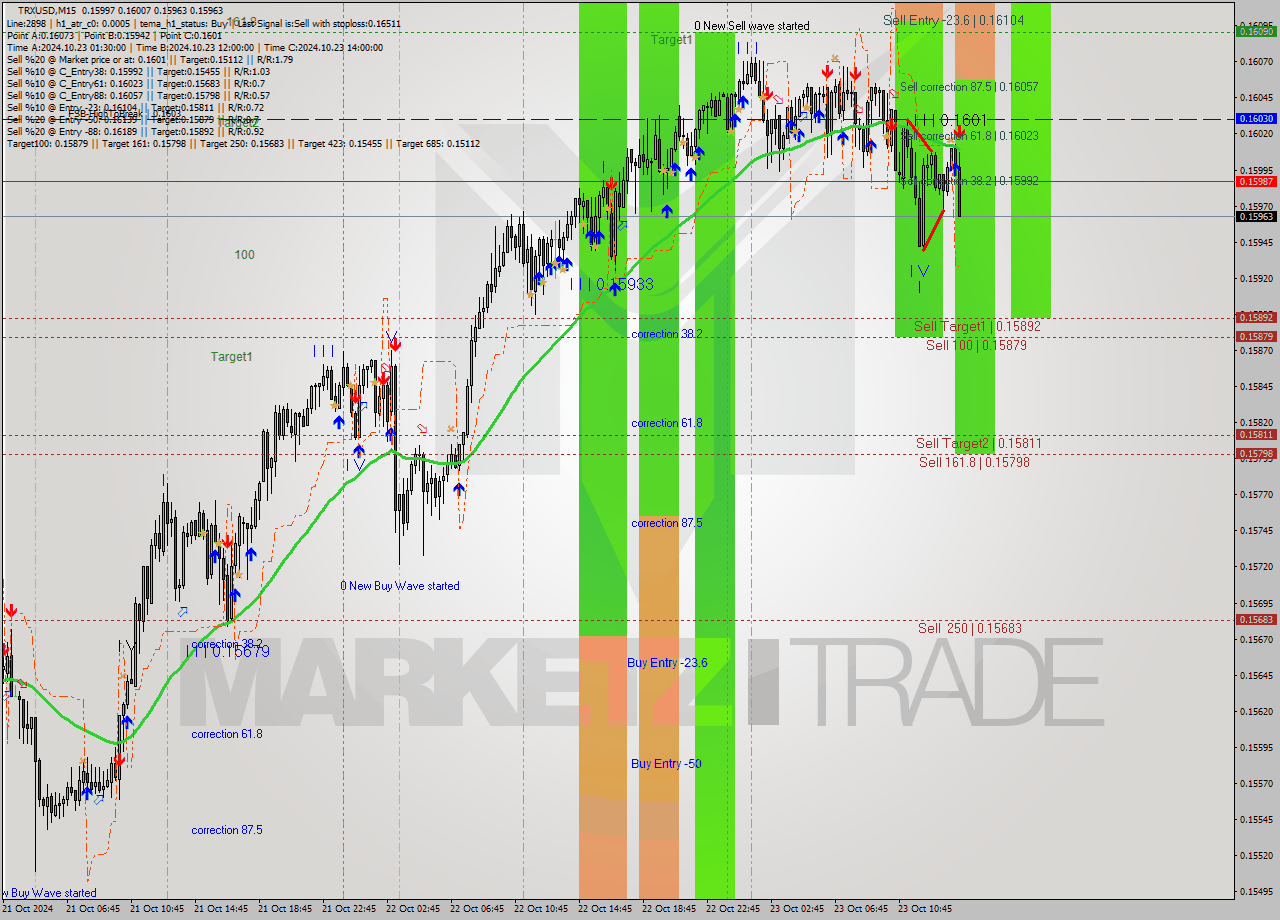Click the red 0.15892 price tag
Screen dimensions: 1280x920
[1256, 318]
